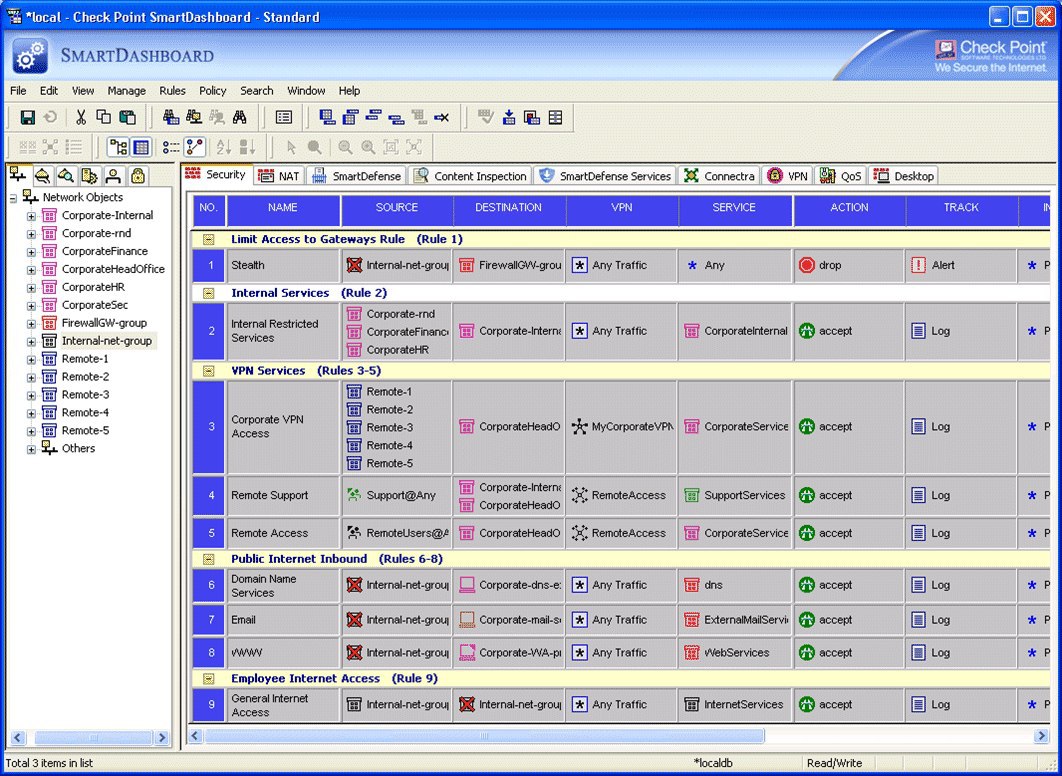Image resolution: width=1062 pixels, height=776 pixels.
Task: Click the SmartDashboard gear logo icon
Action: (30, 56)
